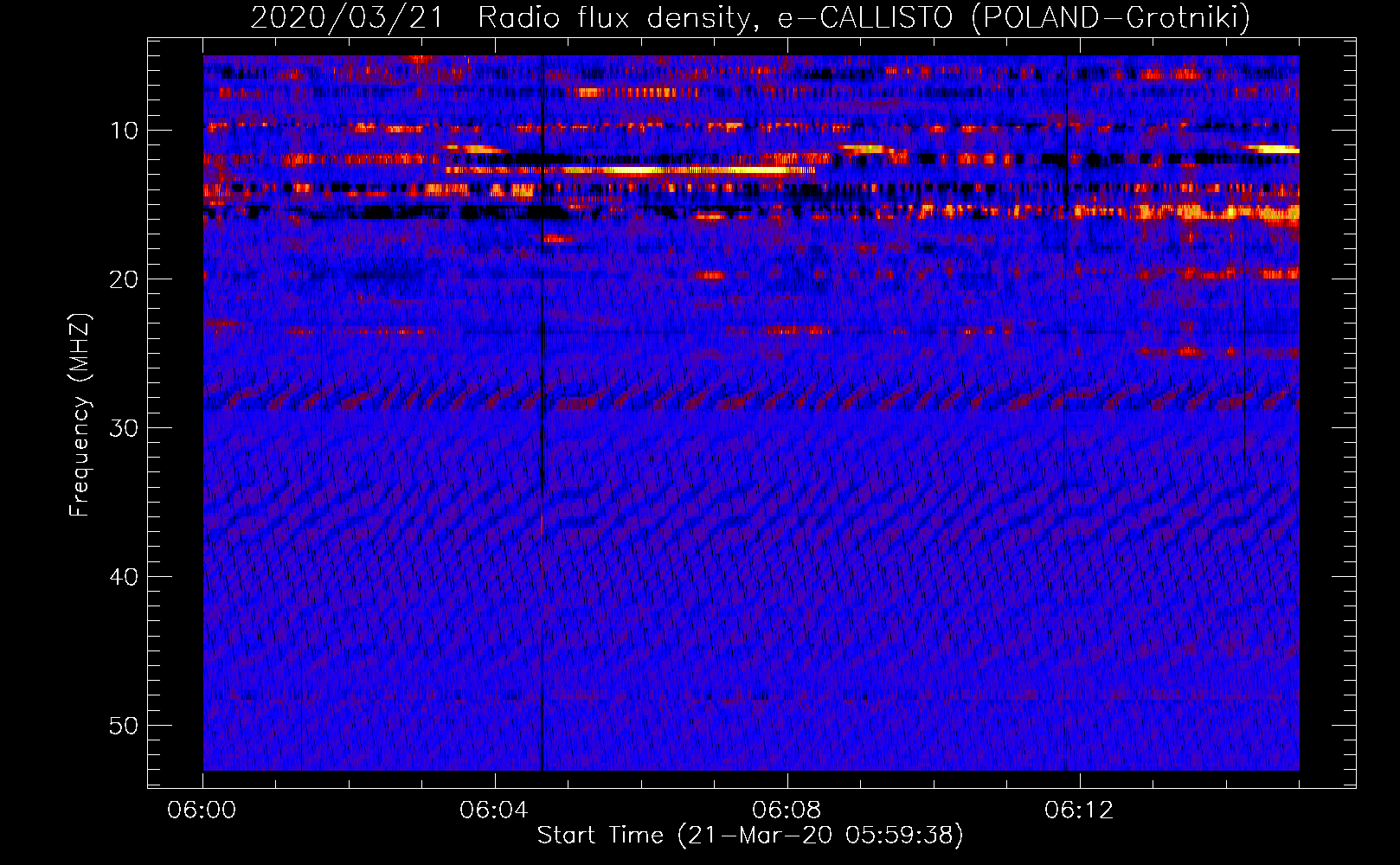Click the 06:00 time tick label
The width and height of the screenshot is (1400, 865).
coord(202,811)
